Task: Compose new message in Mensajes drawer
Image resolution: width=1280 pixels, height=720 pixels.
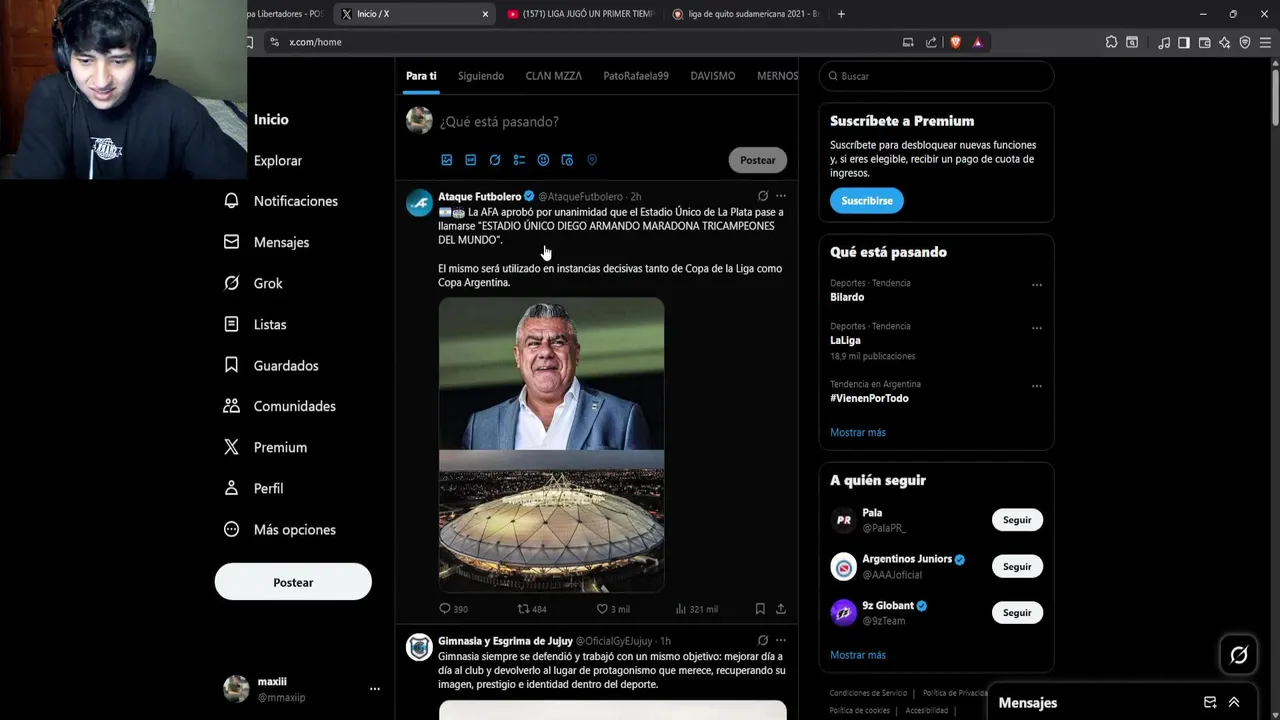Action: (1210, 702)
